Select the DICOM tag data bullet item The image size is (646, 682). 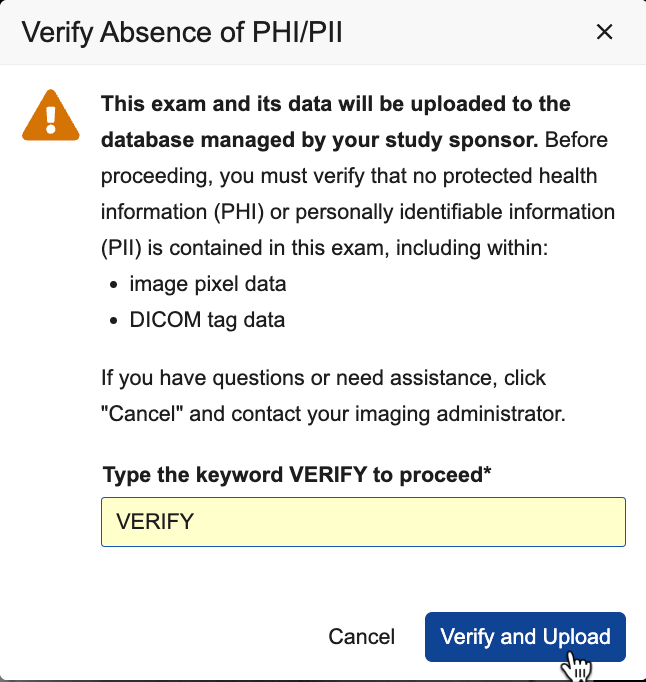pyautogui.click(x=207, y=320)
